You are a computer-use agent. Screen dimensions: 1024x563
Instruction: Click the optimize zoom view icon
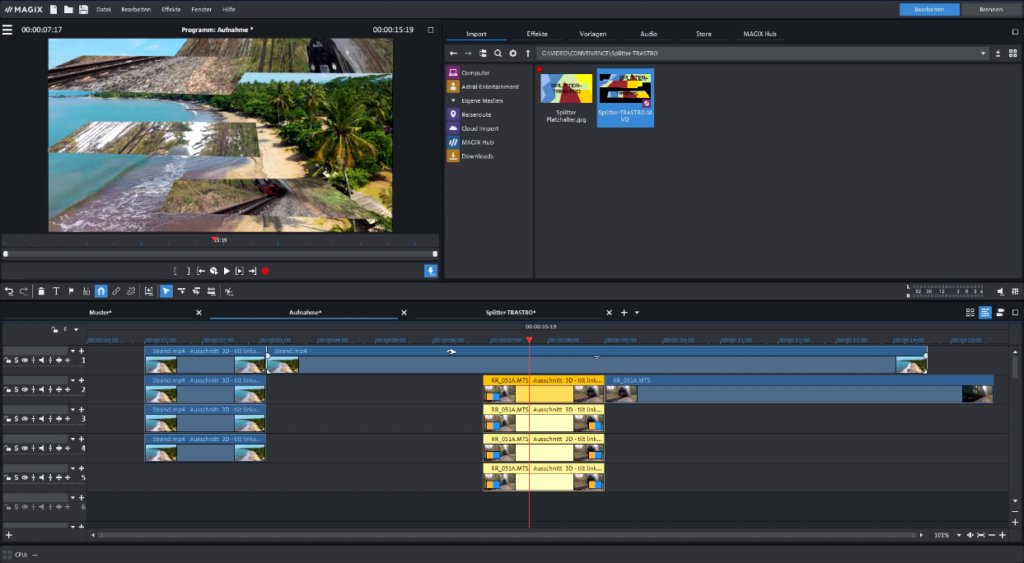981,535
